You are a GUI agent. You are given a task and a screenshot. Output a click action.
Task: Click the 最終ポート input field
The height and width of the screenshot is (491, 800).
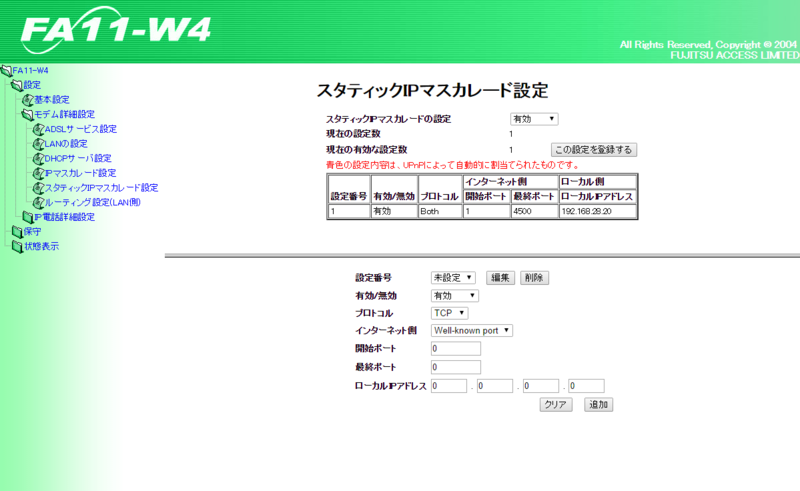(456, 367)
